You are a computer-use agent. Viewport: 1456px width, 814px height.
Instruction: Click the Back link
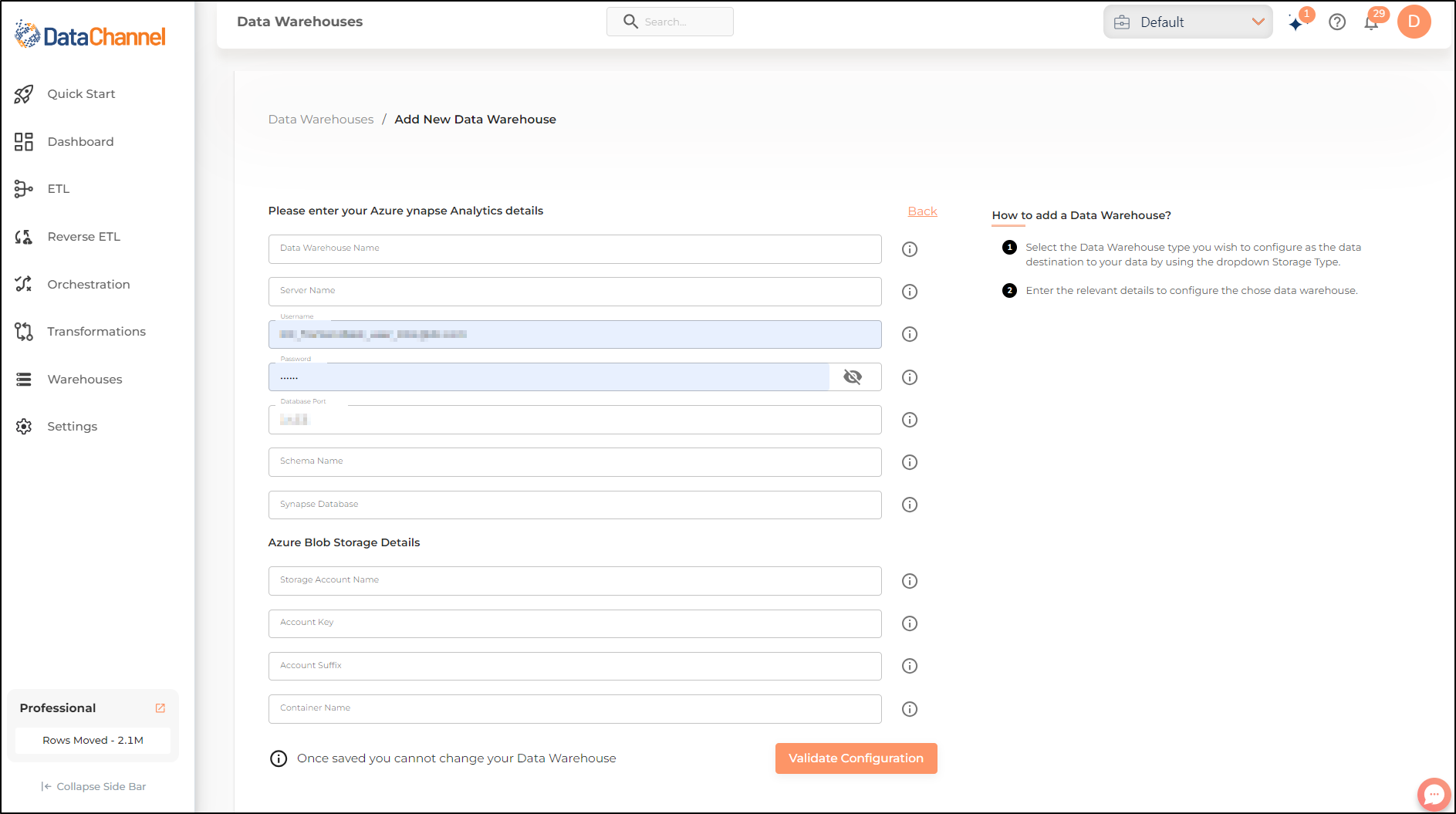pos(922,211)
